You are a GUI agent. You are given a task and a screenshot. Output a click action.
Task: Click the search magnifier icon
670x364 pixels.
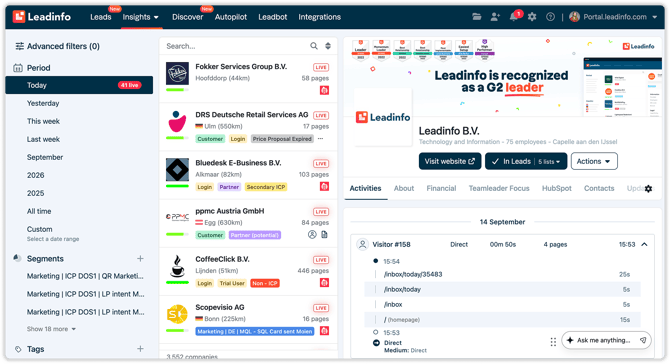click(314, 46)
